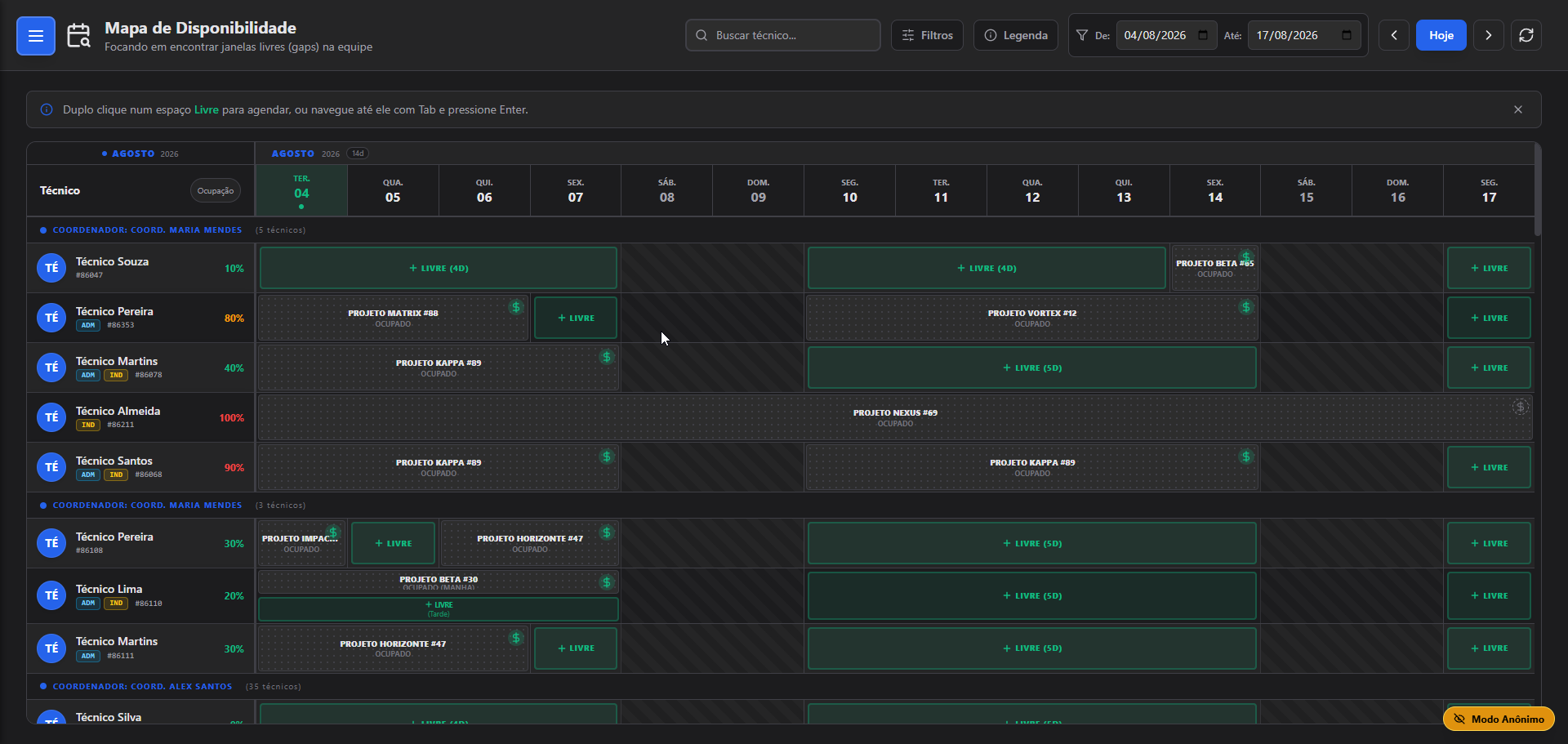Open calendar picker for De date

1203,35
